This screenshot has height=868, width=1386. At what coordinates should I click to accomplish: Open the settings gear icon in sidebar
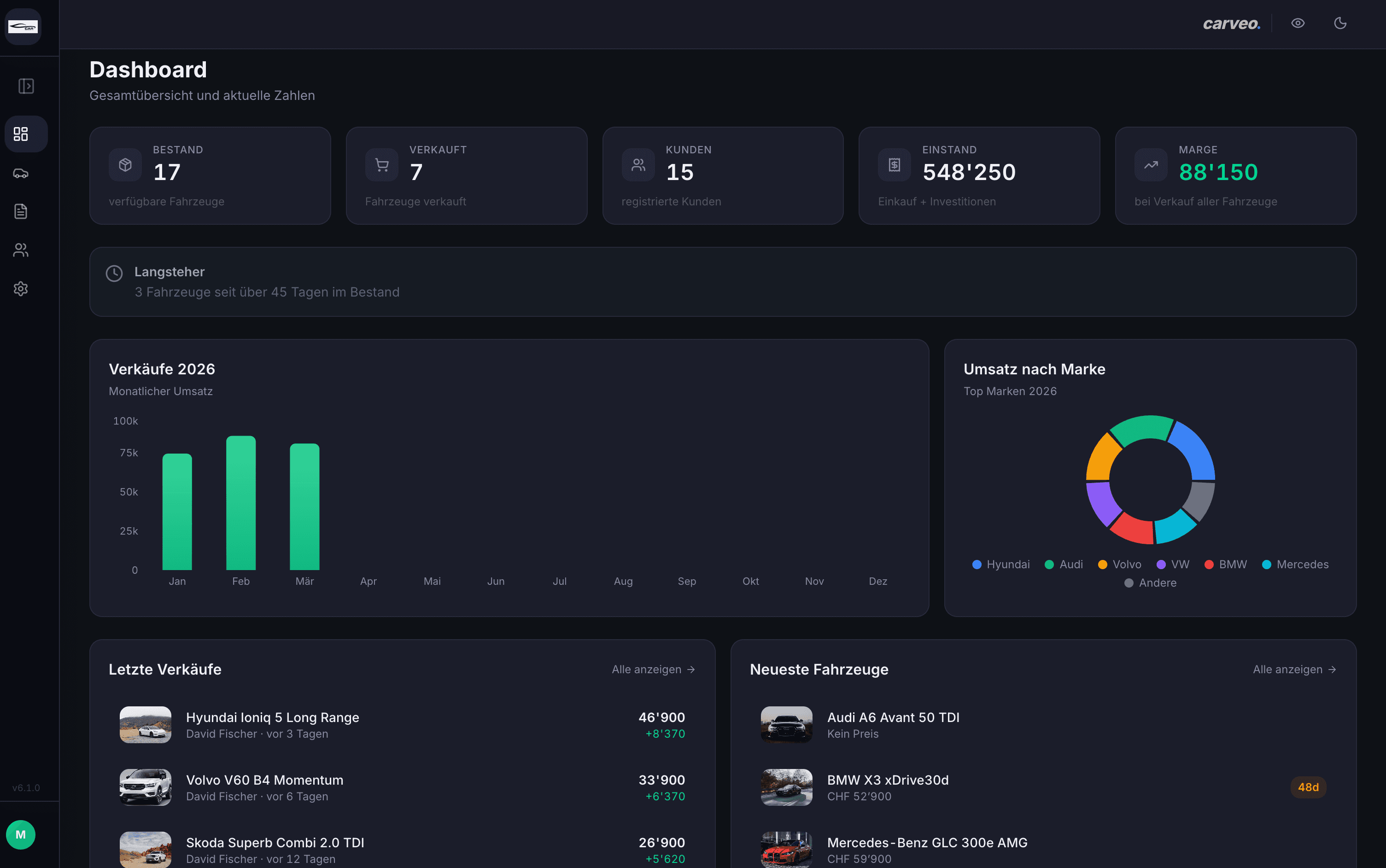[21, 288]
